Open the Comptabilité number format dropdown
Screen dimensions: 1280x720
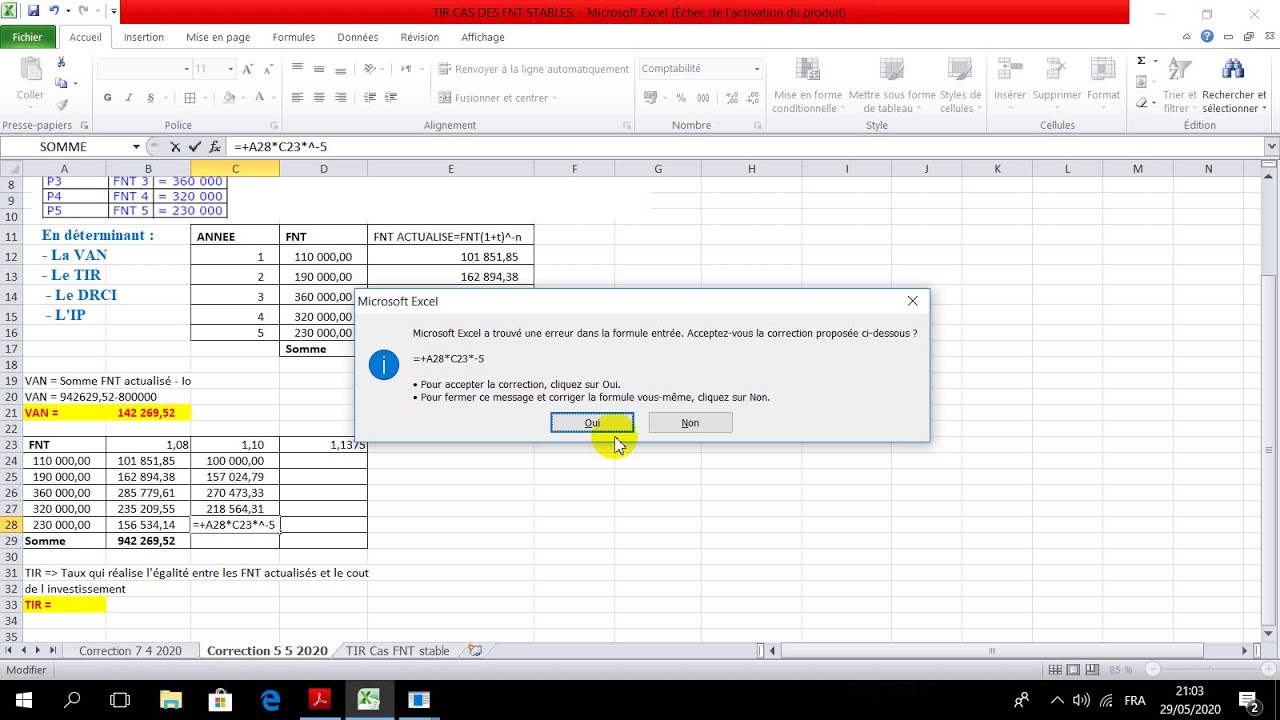point(757,69)
